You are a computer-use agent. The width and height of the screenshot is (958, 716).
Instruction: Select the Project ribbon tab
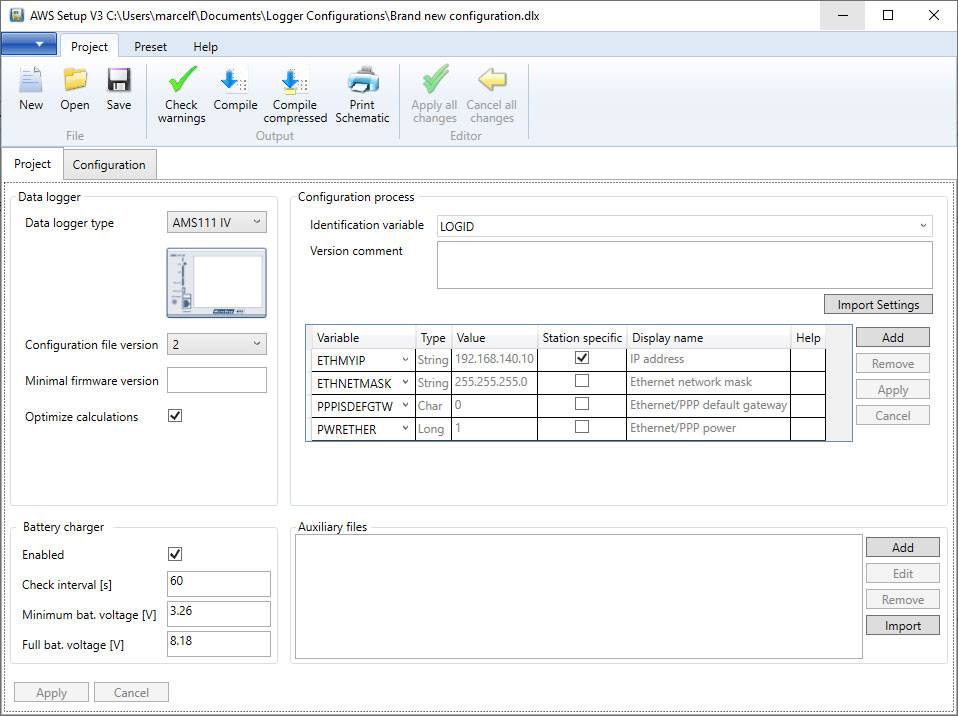click(89, 46)
